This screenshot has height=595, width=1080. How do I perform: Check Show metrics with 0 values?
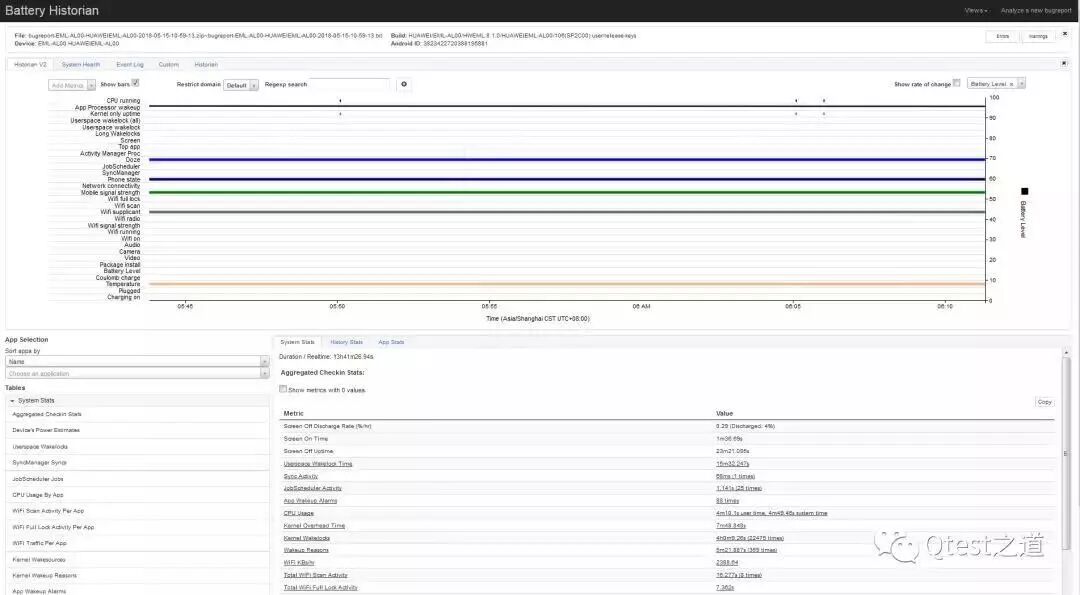coord(282,389)
